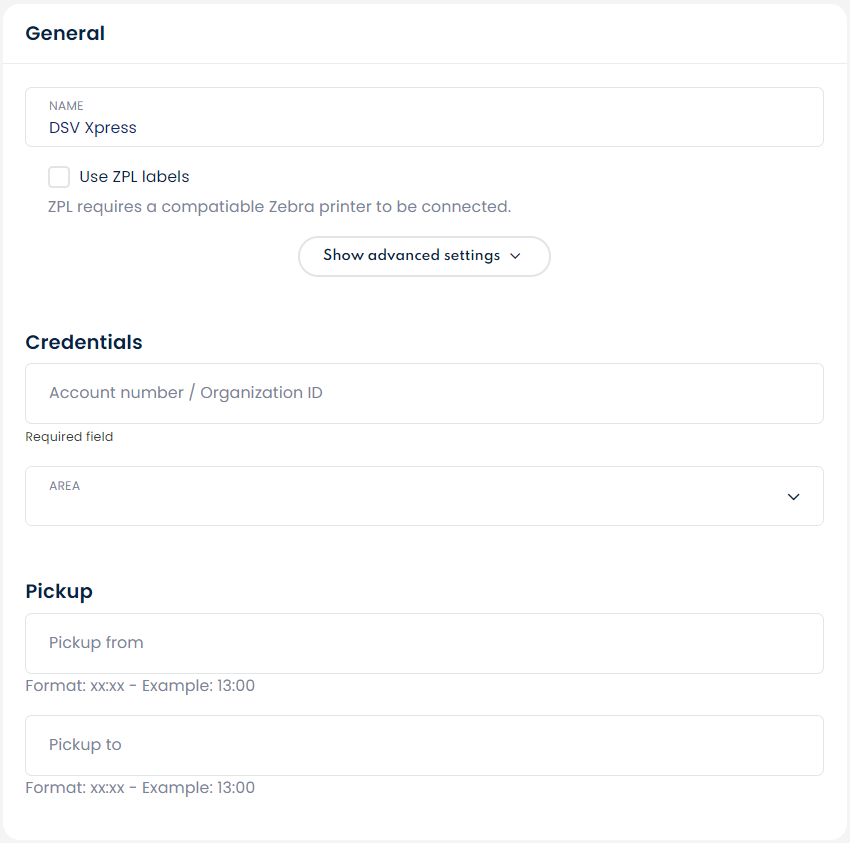Image resolution: width=850 pixels, height=843 pixels.
Task: Expand Show advanced settings
Action: (x=411, y=256)
